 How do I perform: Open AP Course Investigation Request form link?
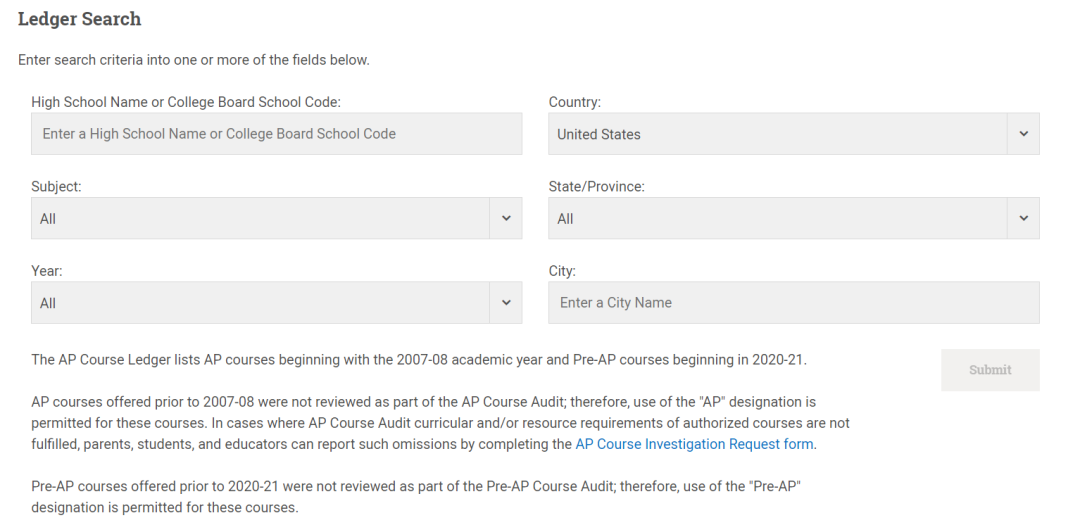(694, 444)
